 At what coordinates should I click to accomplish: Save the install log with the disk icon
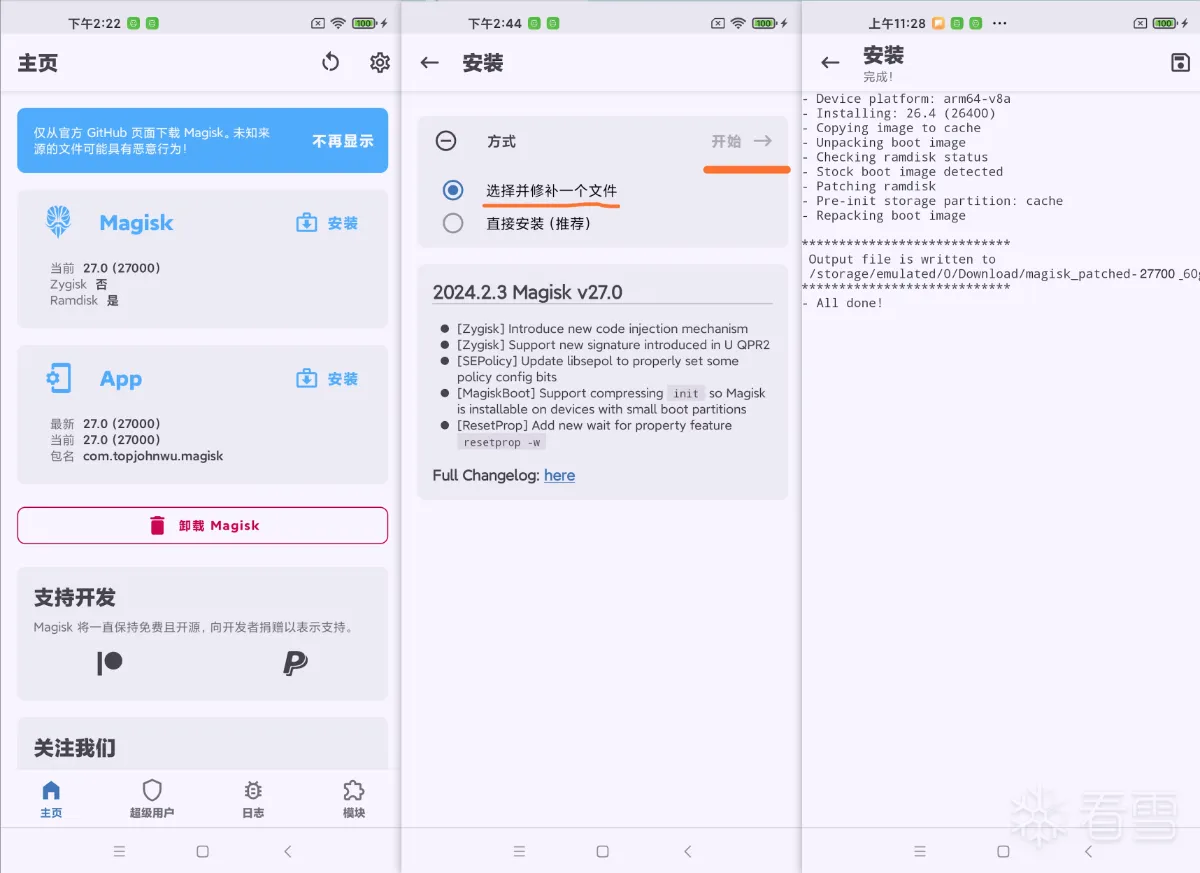[1180, 63]
